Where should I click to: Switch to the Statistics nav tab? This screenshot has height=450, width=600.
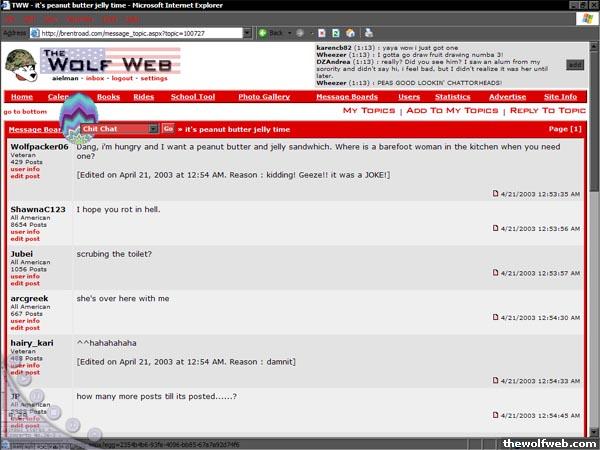click(x=452, y=97)
